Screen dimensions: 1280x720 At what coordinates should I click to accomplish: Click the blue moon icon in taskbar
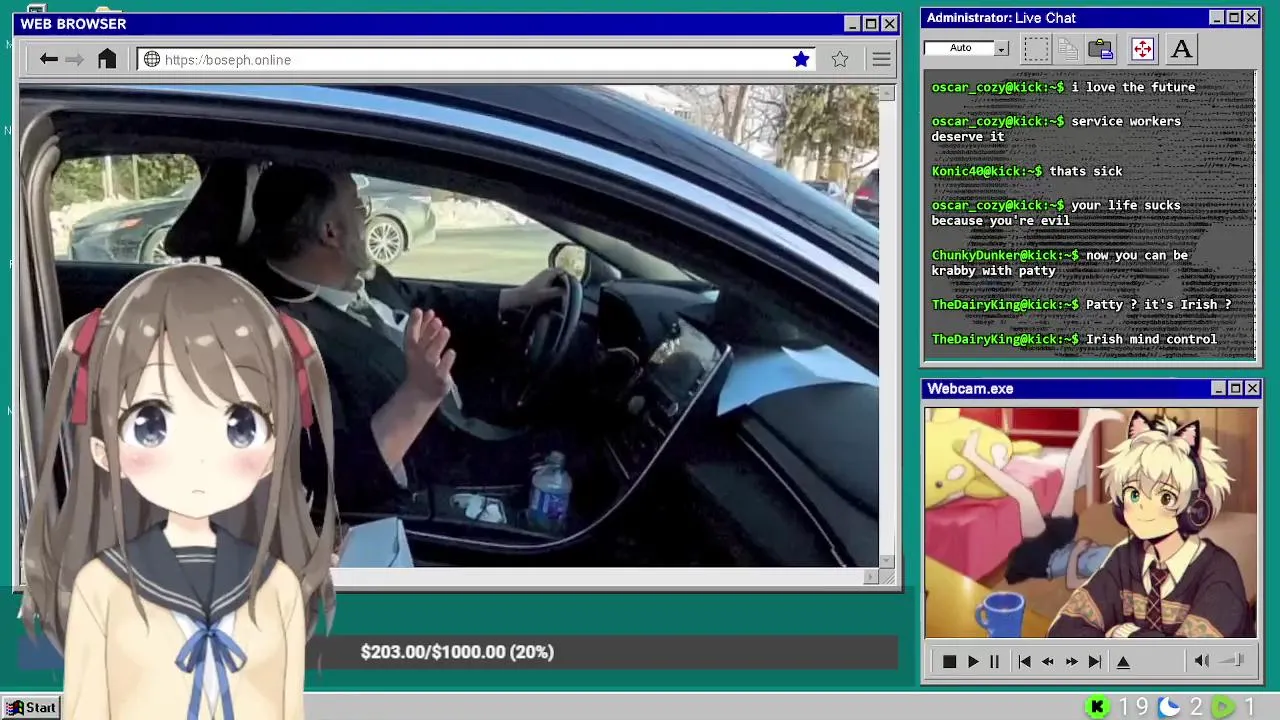1168,708
